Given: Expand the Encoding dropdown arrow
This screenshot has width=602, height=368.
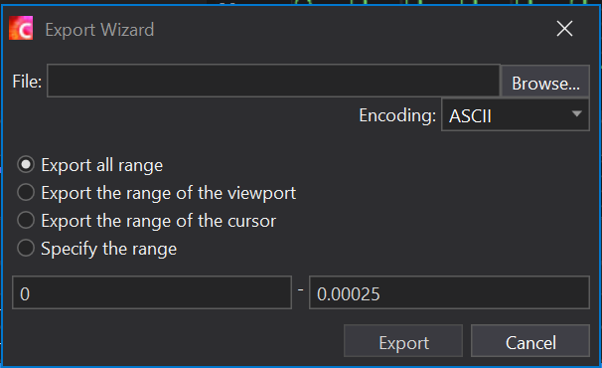Looking at the screenshot, I should [576, 114].
